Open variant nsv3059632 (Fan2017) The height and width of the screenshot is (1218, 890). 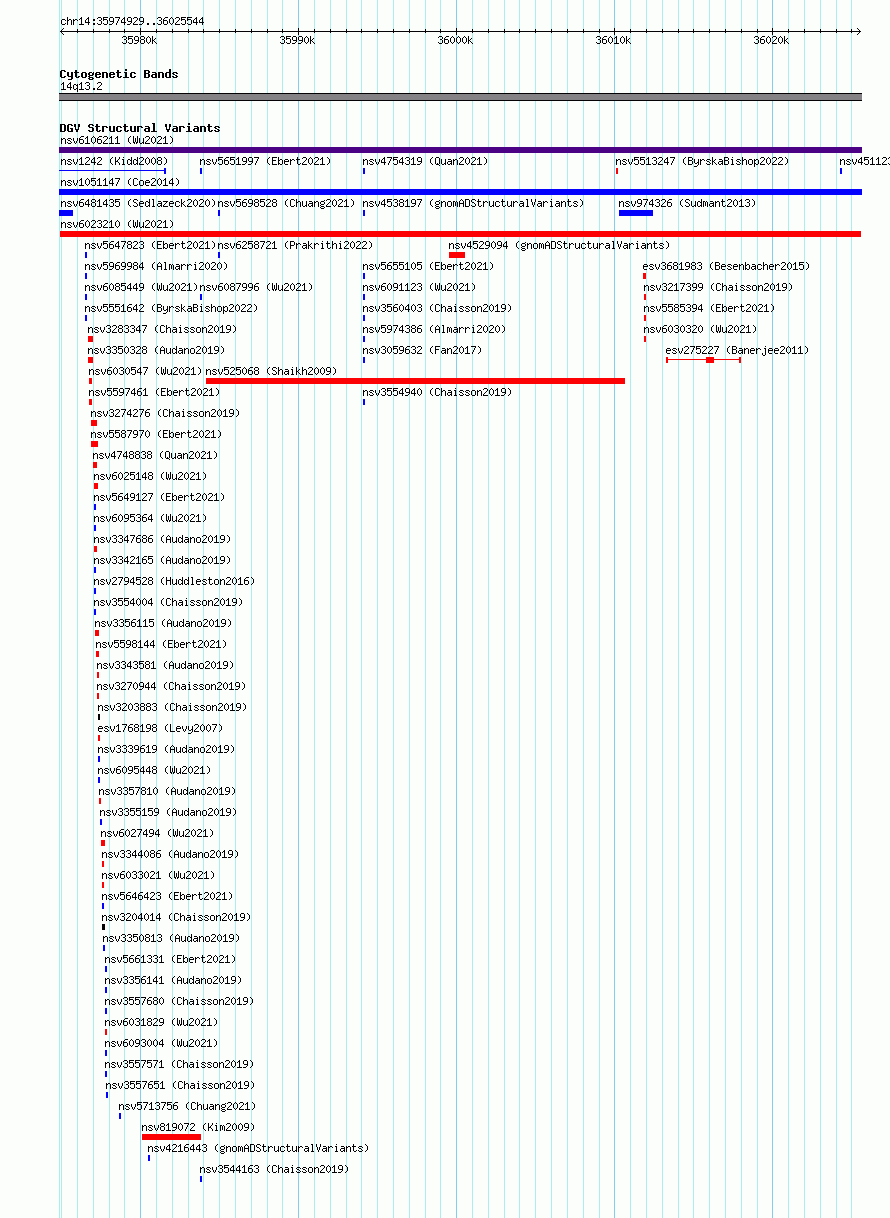(422, 350)
